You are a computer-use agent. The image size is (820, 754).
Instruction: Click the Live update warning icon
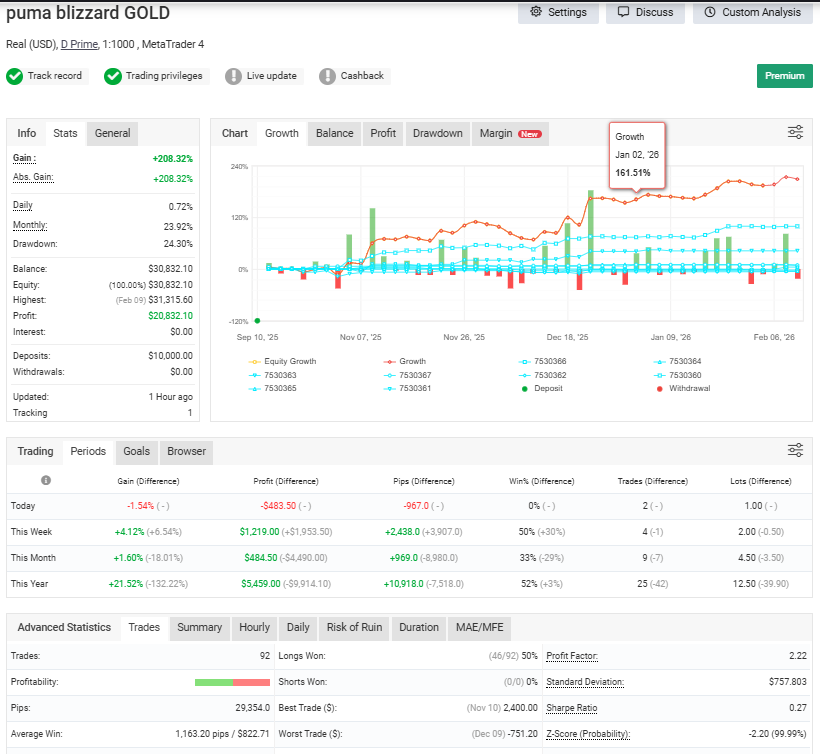233,76
